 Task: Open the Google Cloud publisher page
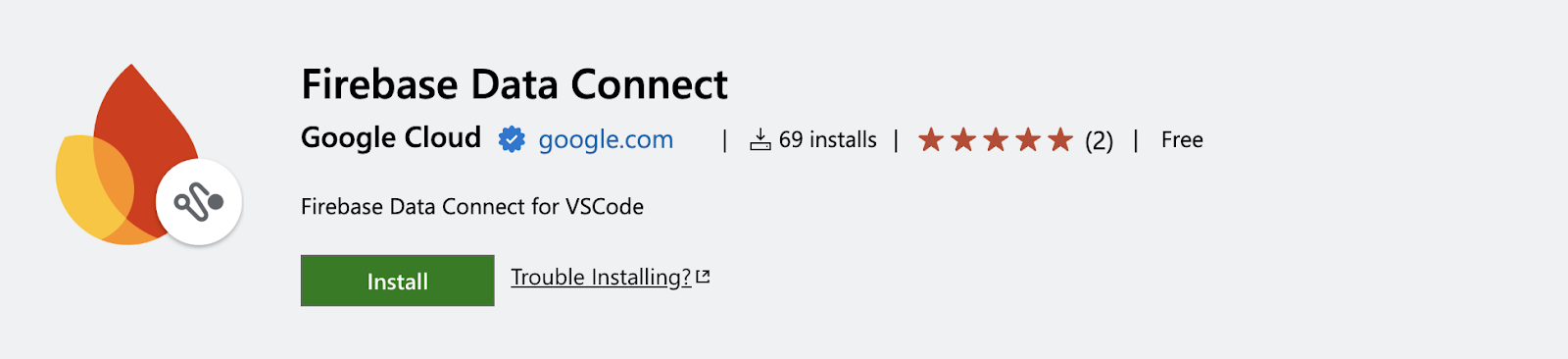point(391,137)
